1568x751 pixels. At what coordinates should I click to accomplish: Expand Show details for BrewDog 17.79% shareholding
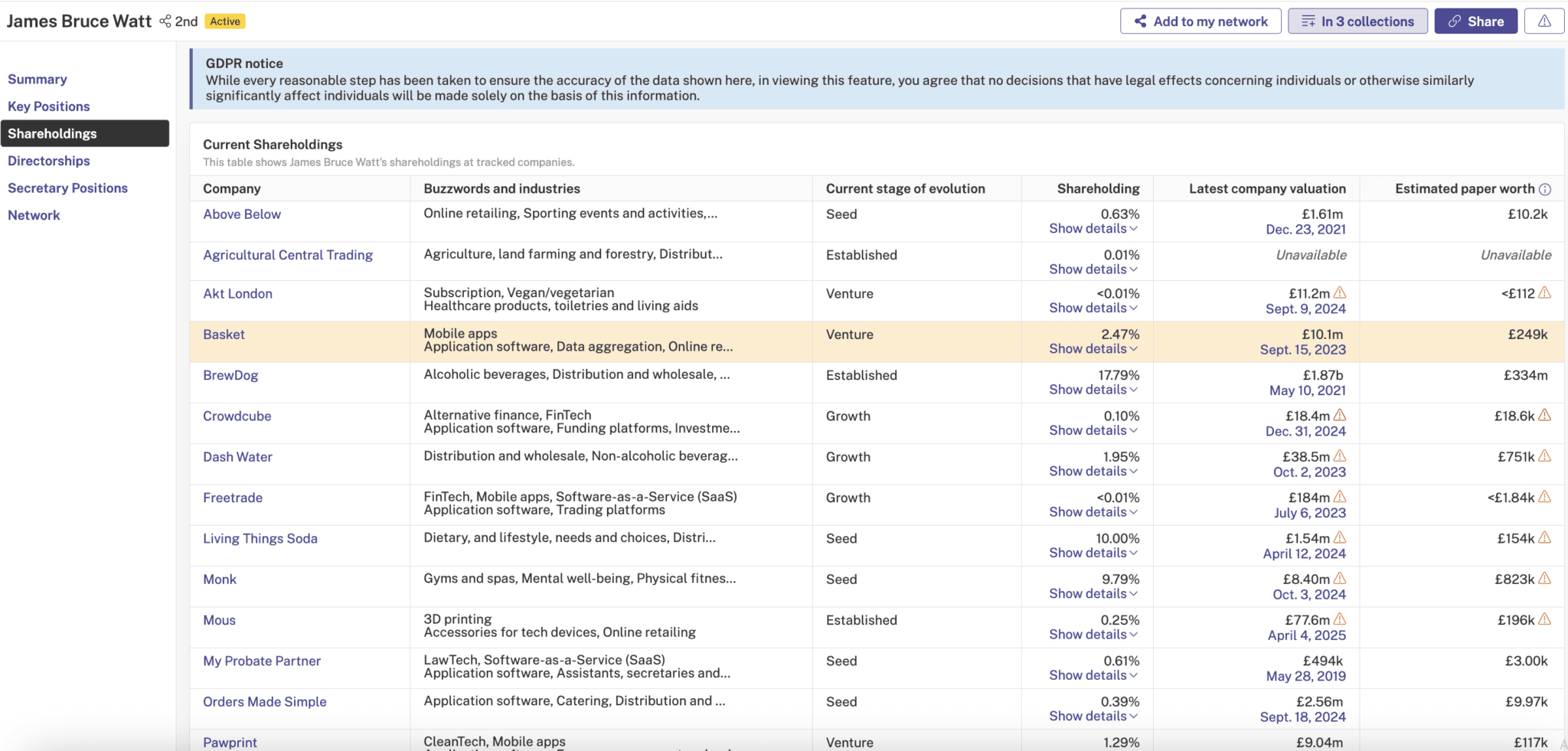(1093, 390)
